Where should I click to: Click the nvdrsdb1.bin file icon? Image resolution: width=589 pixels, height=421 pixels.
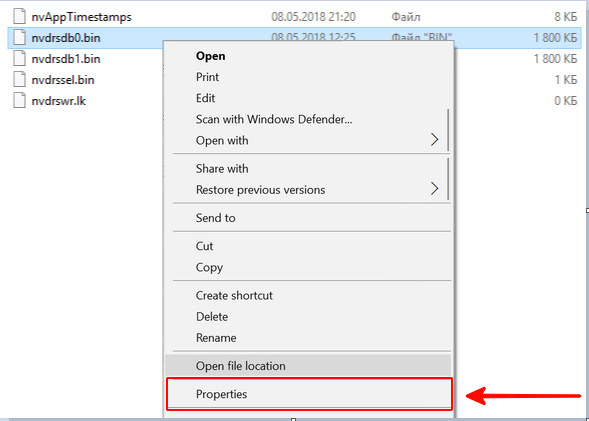coord(20,59)
